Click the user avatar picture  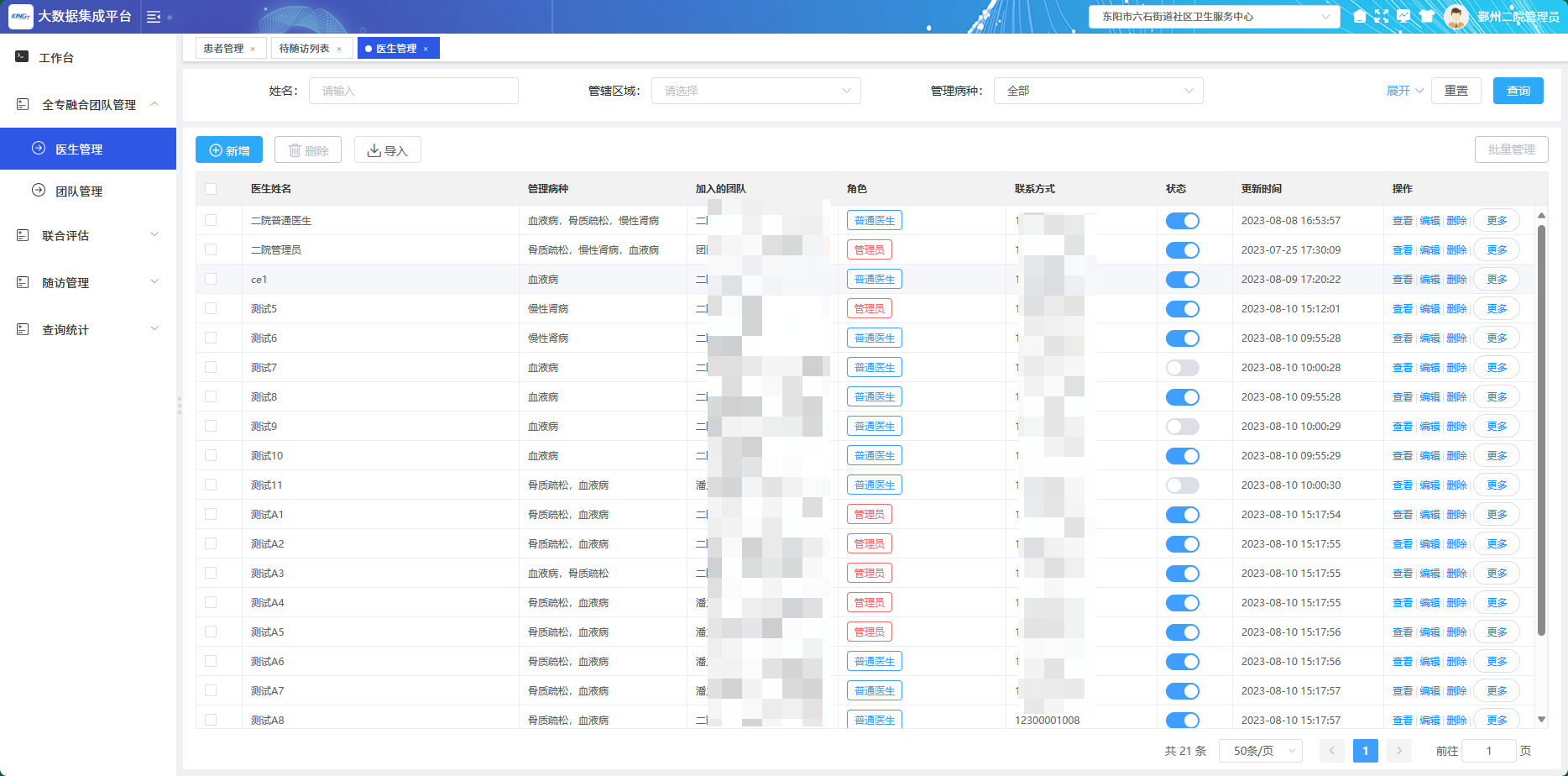tap(1456, 16)
